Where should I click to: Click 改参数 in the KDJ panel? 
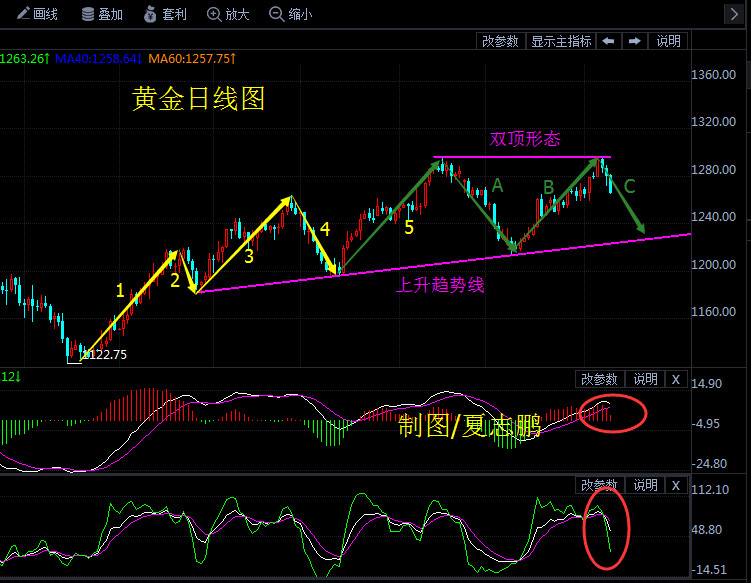click(599, 485)
